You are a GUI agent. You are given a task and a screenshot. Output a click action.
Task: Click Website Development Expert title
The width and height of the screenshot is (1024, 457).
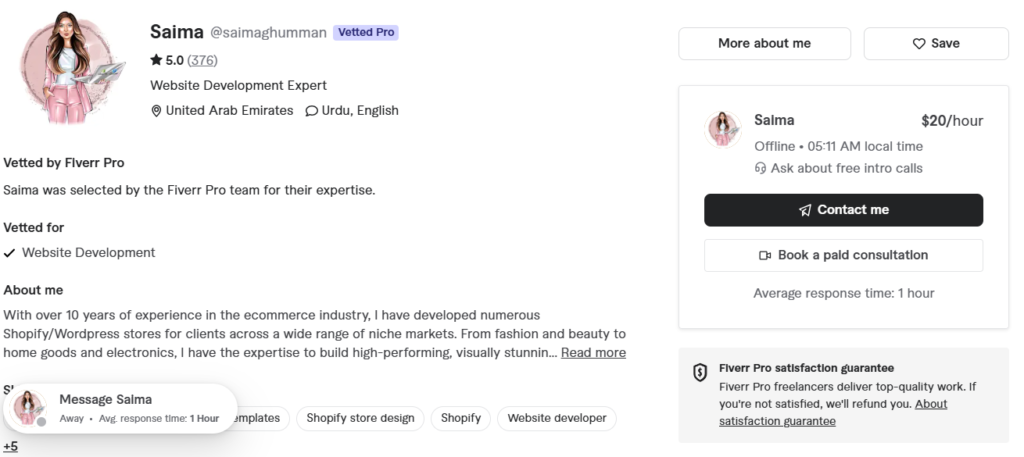point(238,86)
